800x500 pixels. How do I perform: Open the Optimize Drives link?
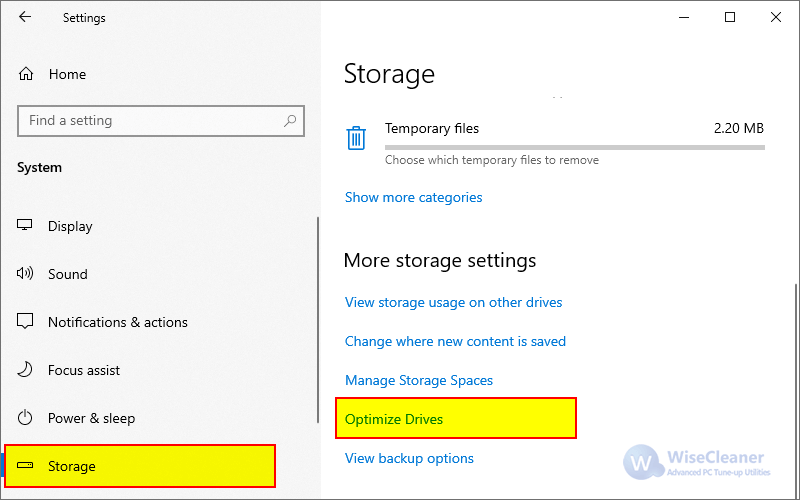pyautogui.click(x=394, y=419)
